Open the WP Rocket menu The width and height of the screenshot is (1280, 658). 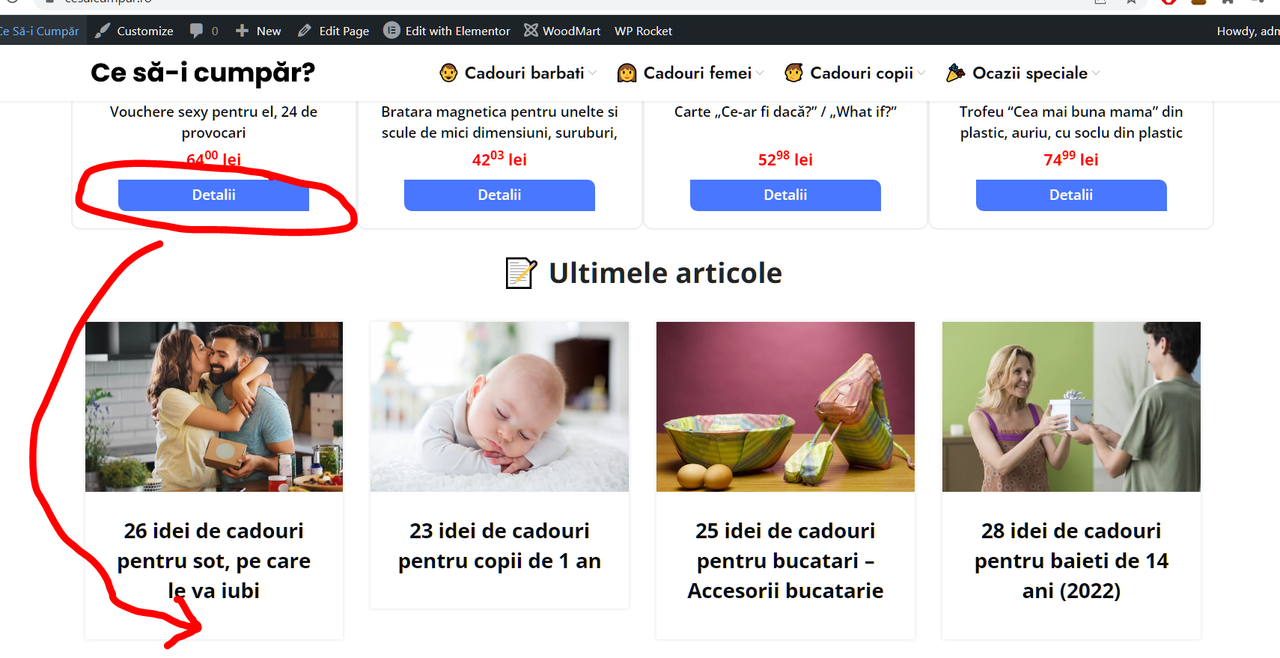(x=643, y=31)
